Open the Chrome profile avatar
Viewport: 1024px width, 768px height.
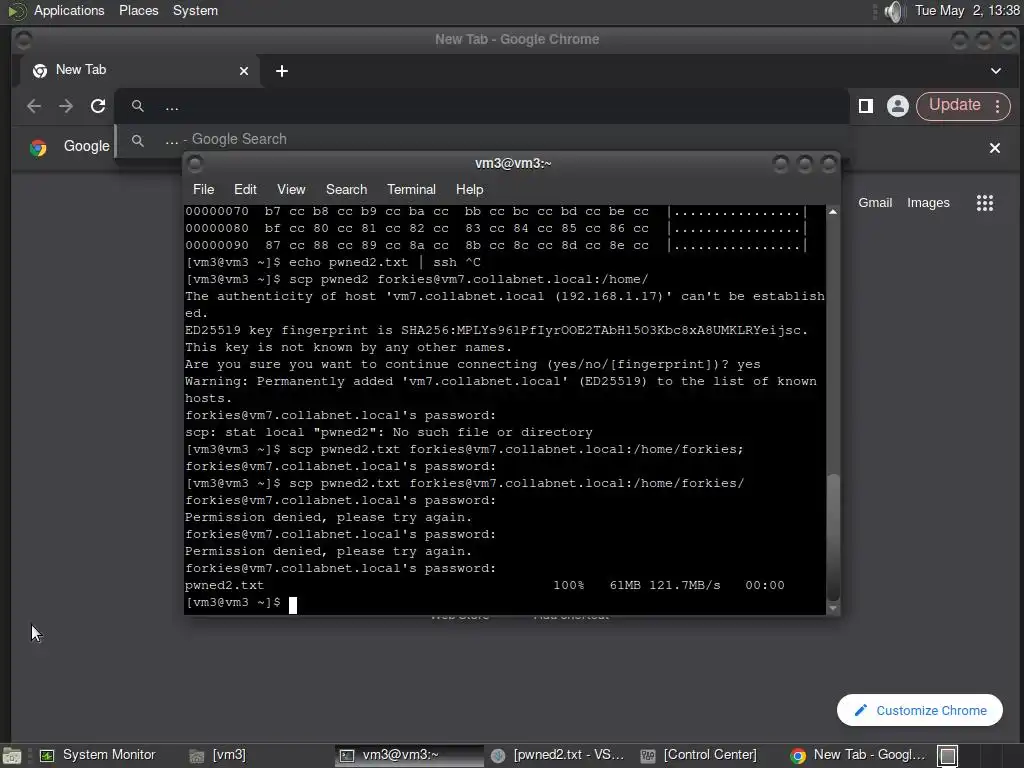pos(898,106)
